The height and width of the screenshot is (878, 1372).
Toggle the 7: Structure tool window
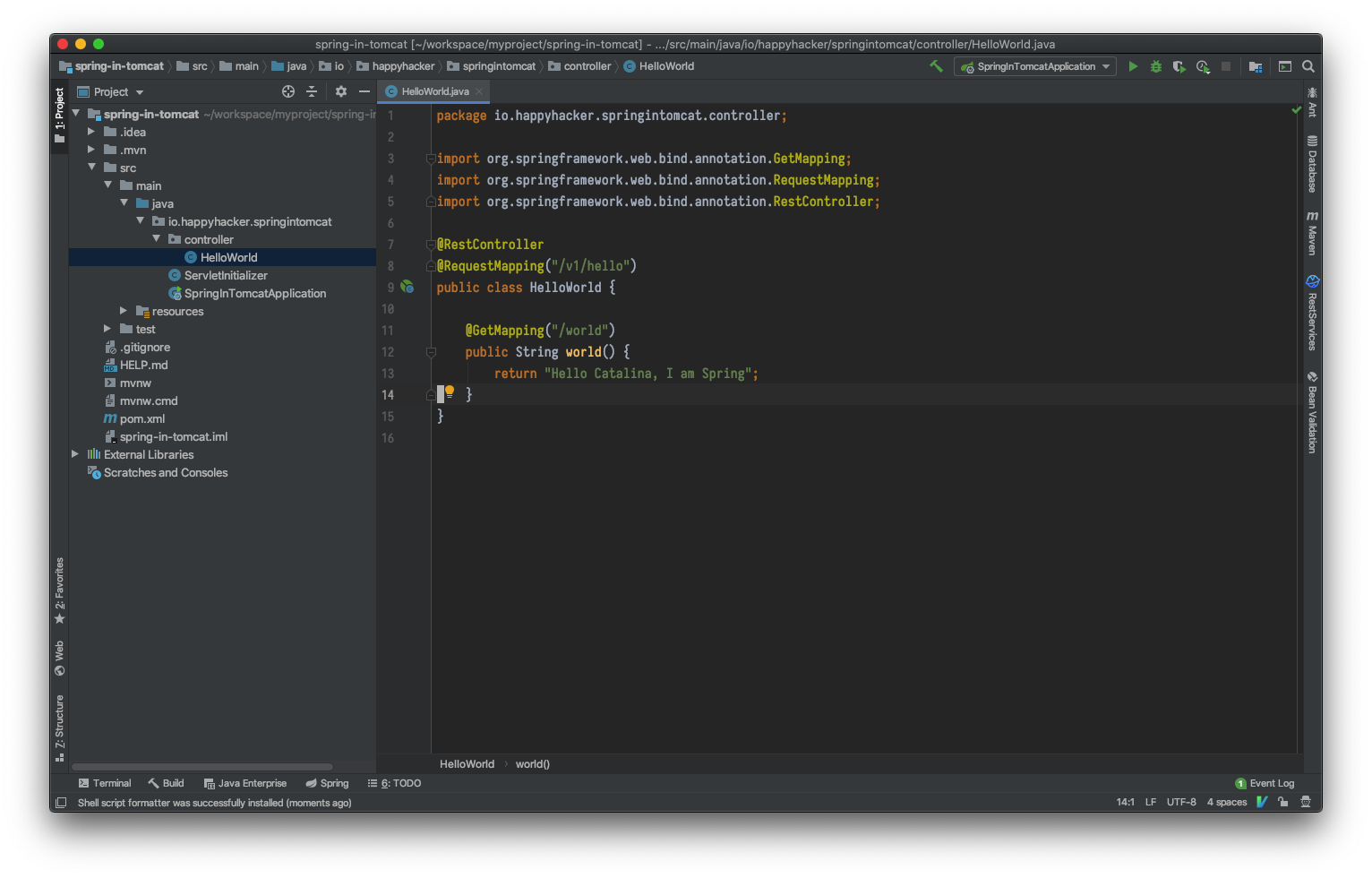pyautogui.click(x=60, y=728)
